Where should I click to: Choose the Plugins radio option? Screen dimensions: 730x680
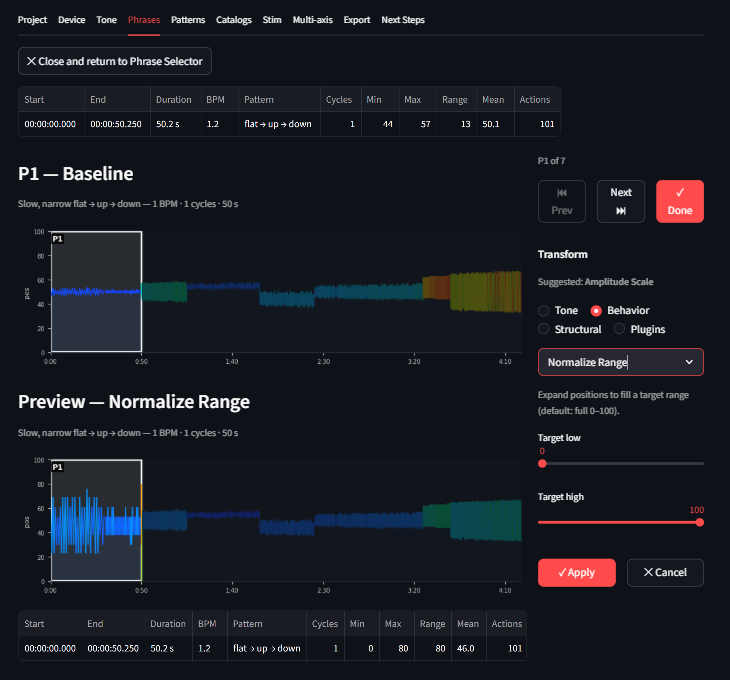[620, 329]
